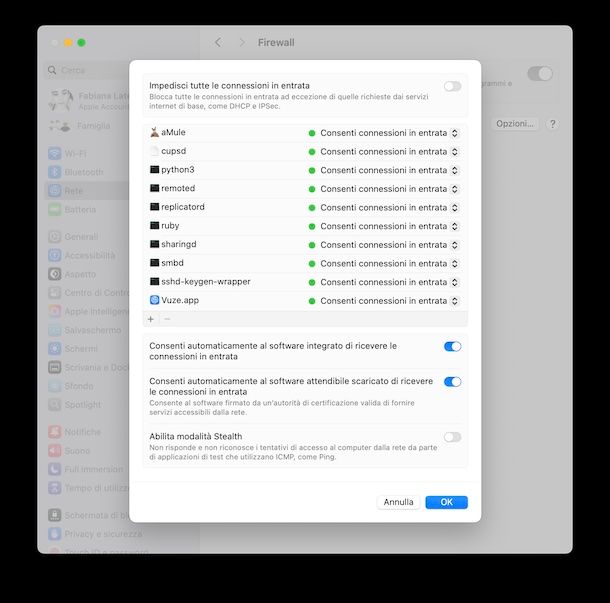Screen dimensions: 610x603
Task: Toggle the main Firewall switch behind dialog
Action: point(540,74)
